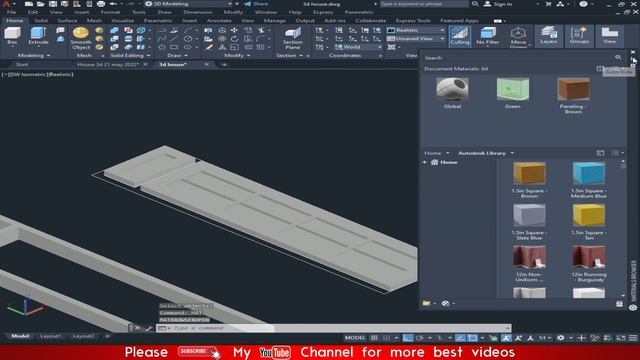Select 1.5in Square - Medium Blue material
The height and width of the screenshot is (360, 640).
[589, 180]
